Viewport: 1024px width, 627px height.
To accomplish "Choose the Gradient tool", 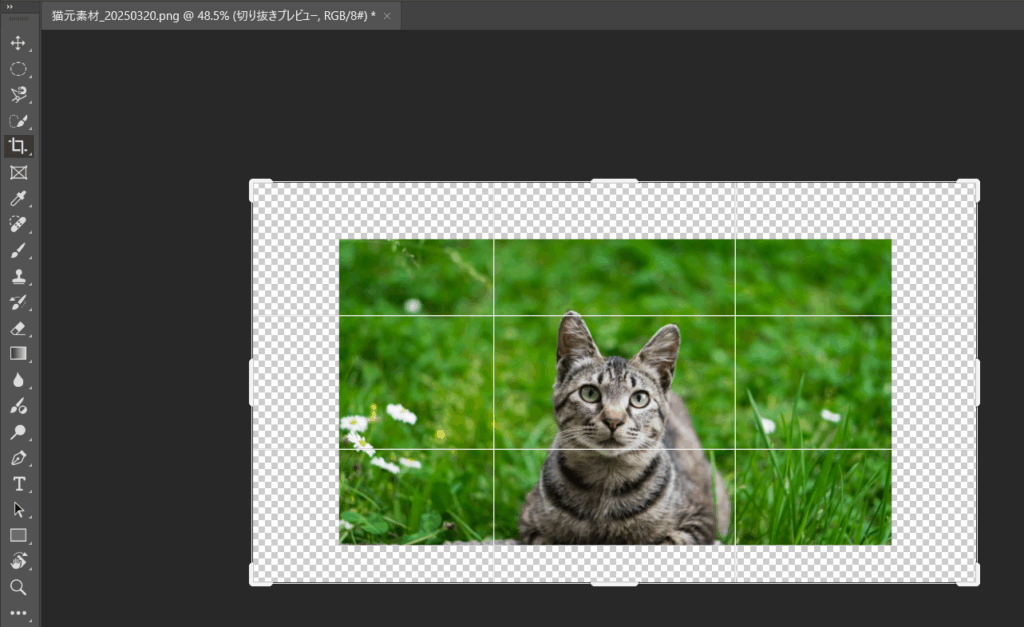I will 18,354.
